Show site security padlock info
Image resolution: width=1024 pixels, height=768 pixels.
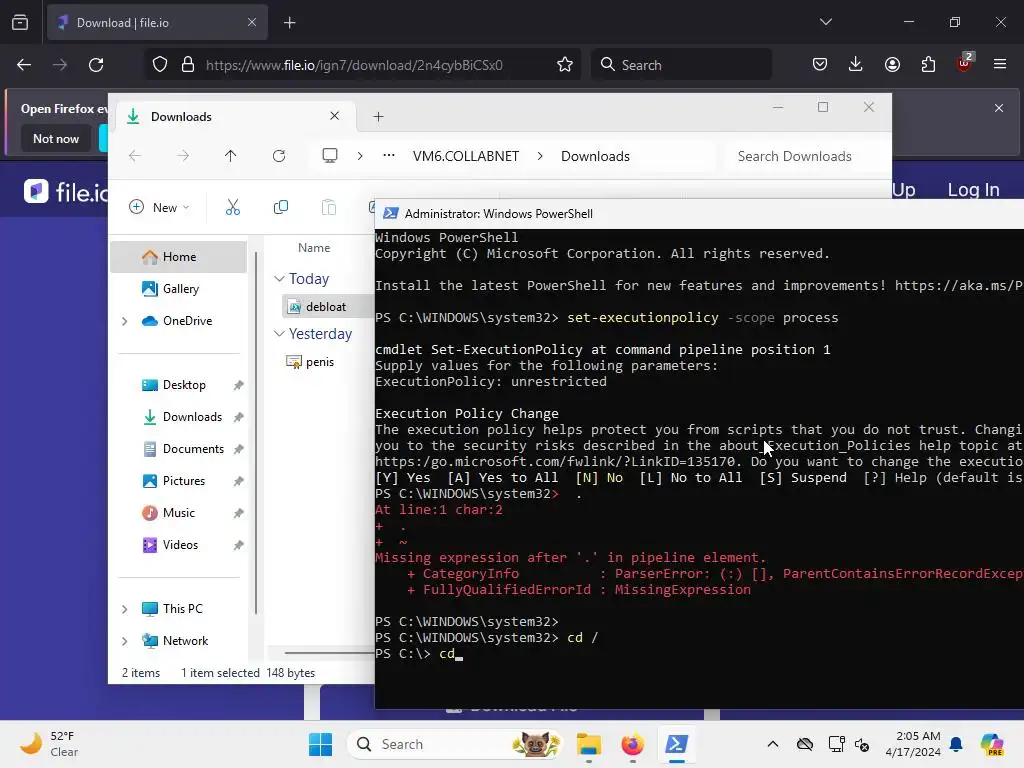[188, 65]
